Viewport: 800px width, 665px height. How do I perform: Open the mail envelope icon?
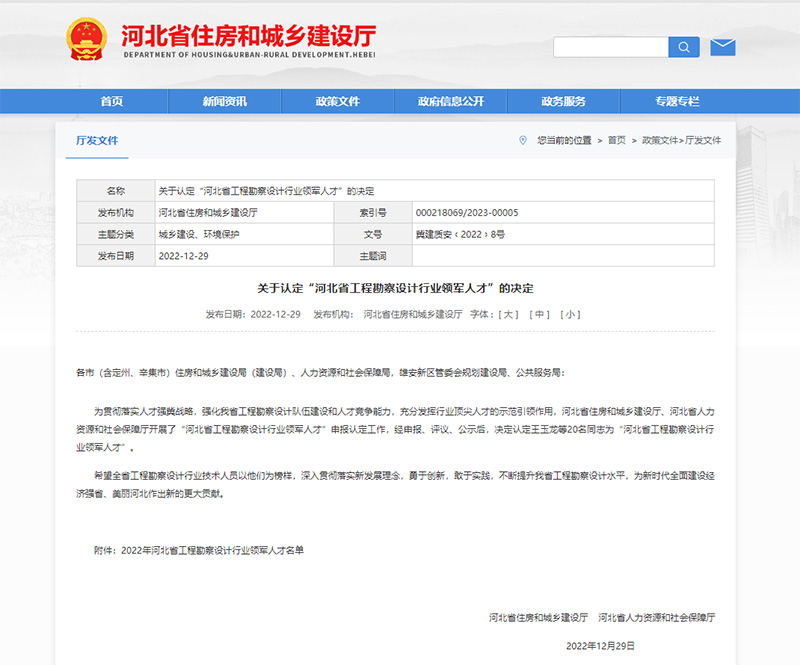click(x=722, y=47)
